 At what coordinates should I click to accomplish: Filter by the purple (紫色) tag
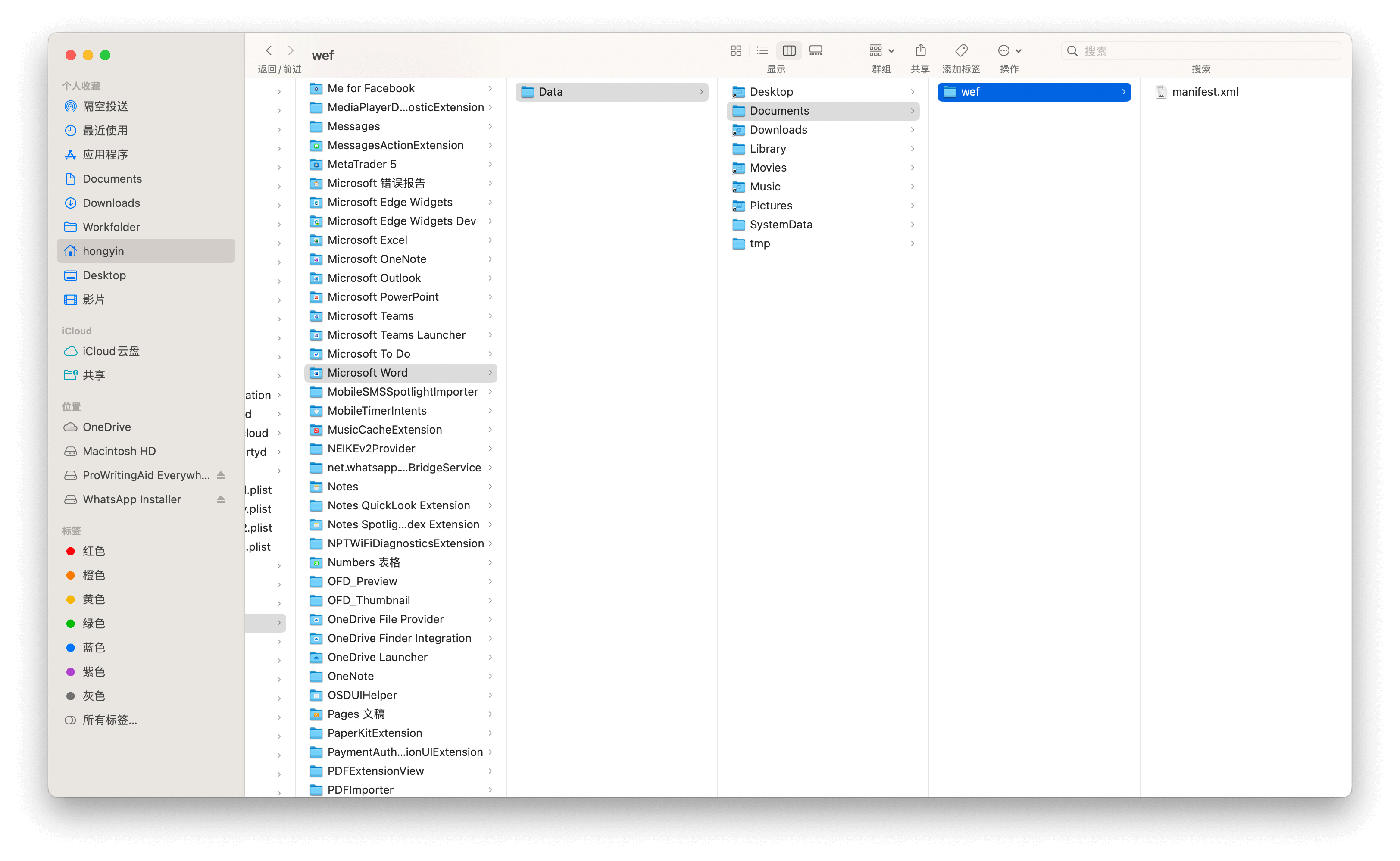[x=146, y=672]
